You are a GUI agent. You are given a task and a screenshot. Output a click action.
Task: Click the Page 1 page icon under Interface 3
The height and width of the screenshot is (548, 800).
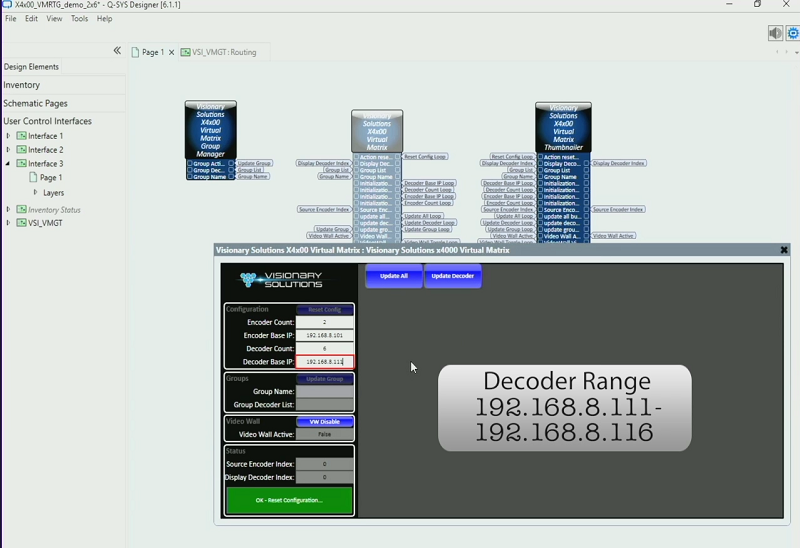(x=34, y=177)
